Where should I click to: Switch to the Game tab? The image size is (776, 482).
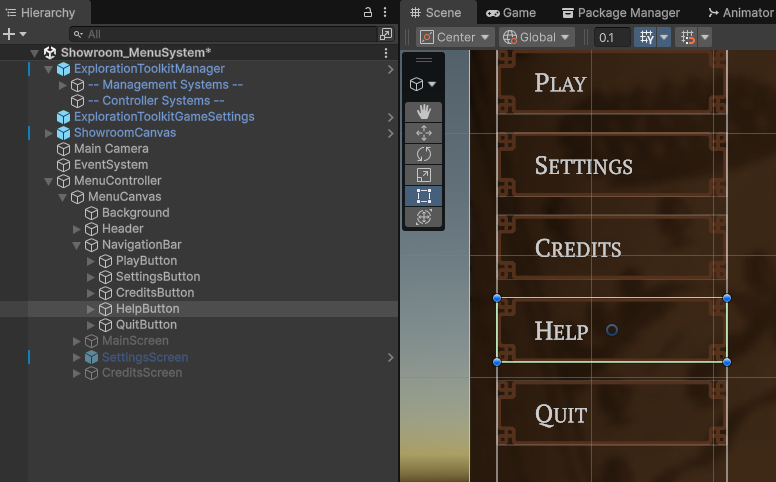(x=511, y=13)
